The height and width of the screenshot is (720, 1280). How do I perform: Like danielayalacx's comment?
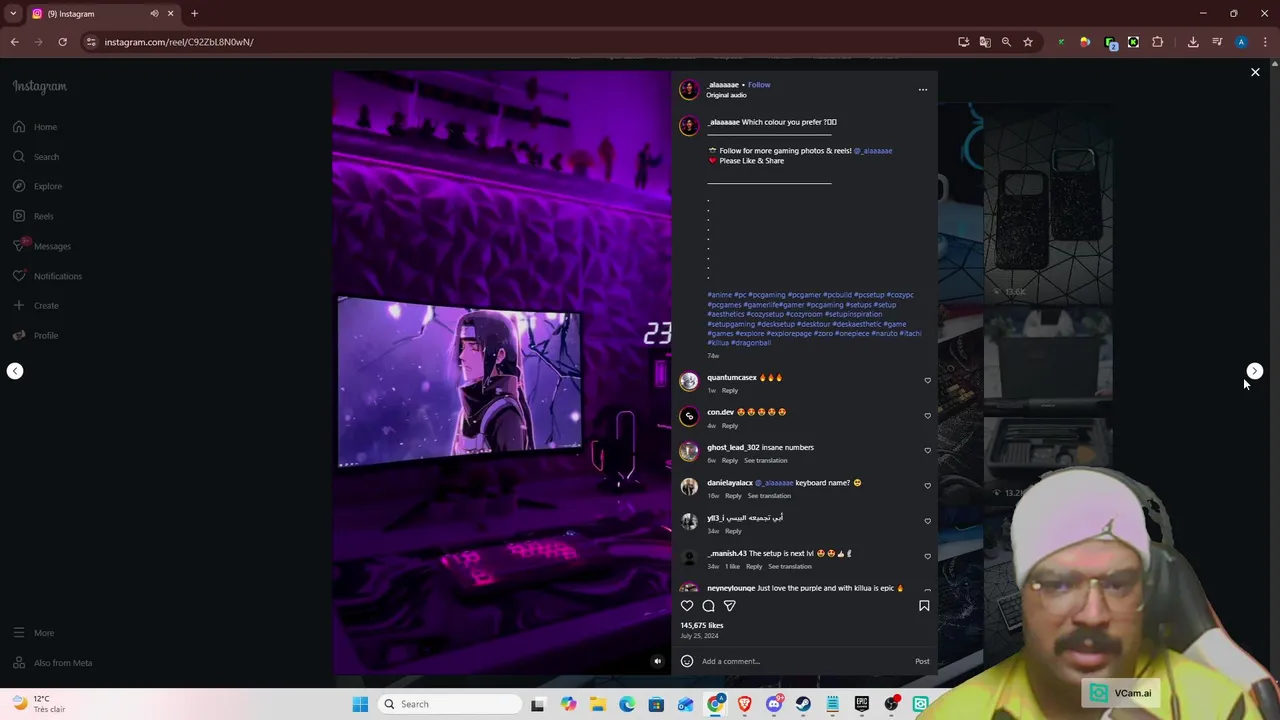click(x=927, y=486)
